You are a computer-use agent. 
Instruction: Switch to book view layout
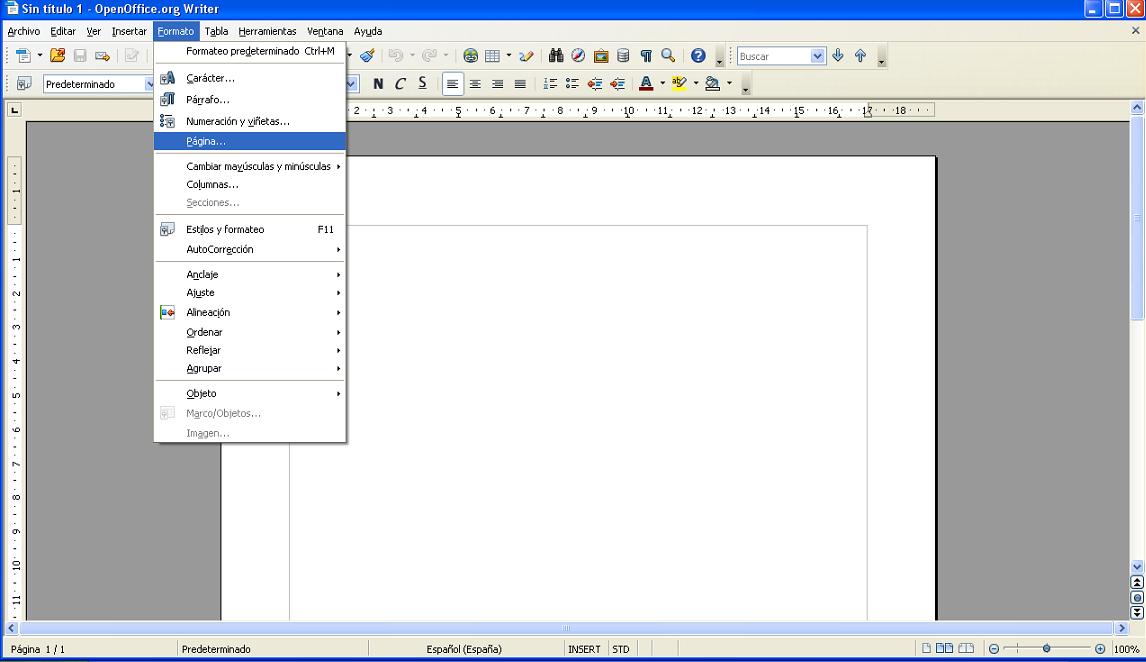pos(966,648)
